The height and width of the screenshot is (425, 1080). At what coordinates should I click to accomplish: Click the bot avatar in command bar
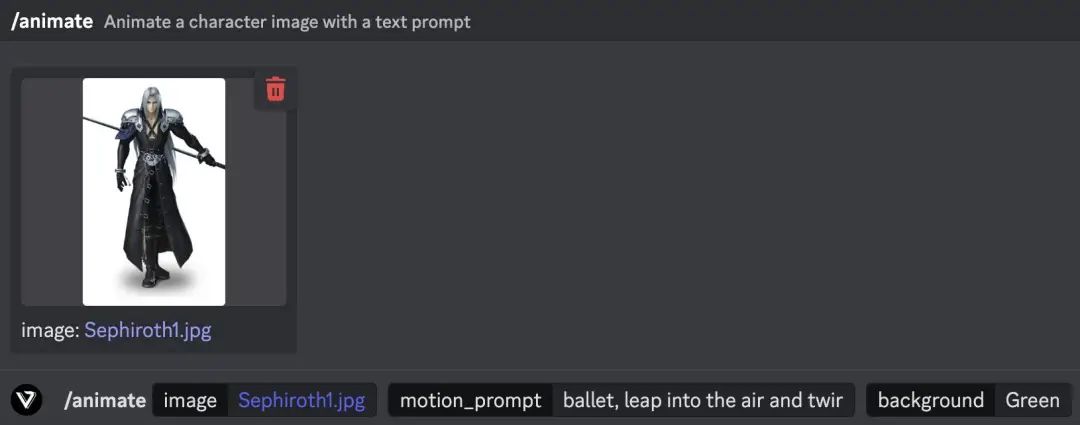[x=27, y=400]
